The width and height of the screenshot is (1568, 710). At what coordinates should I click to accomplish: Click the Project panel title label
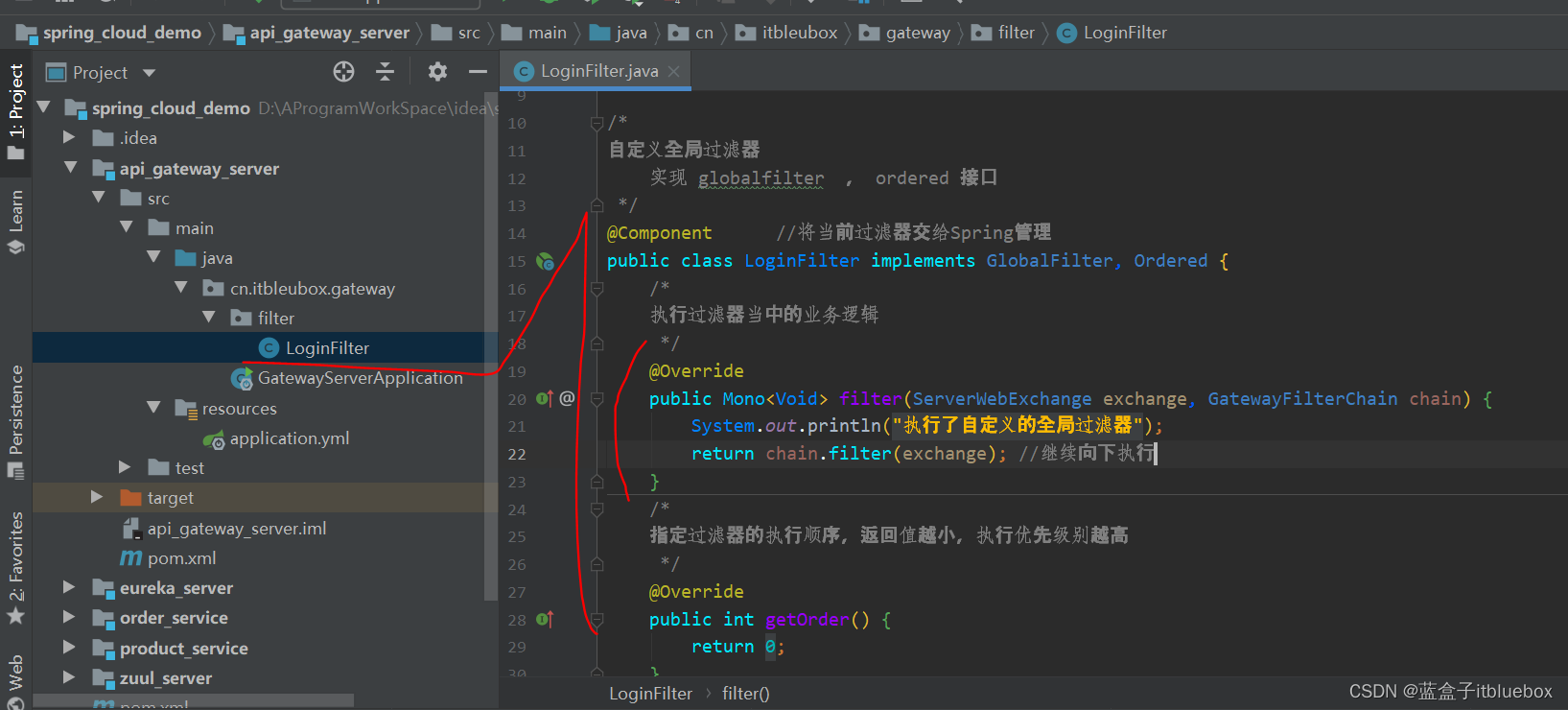(100, 73)
